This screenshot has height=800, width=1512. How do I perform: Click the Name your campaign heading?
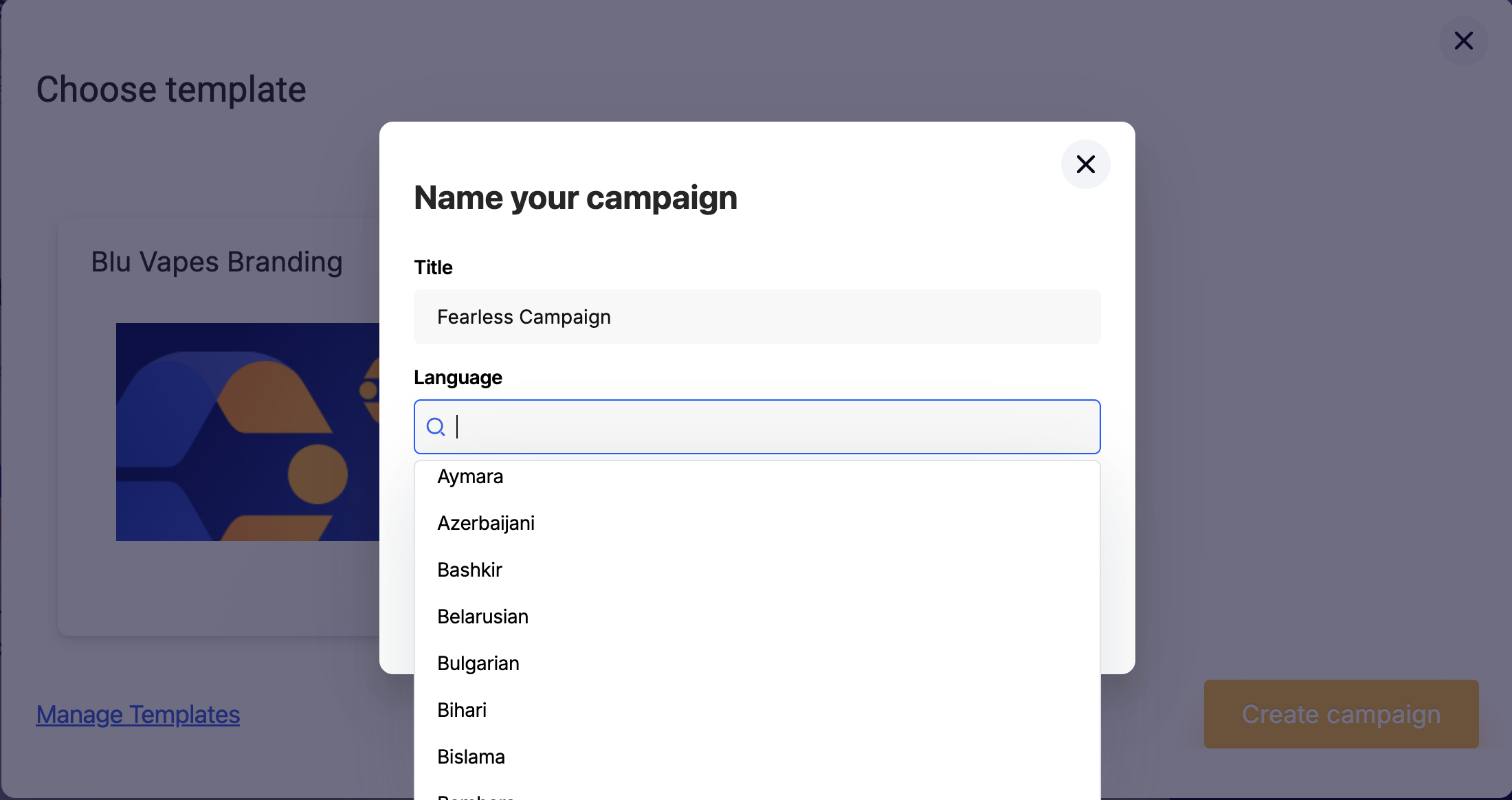(576, 197)
